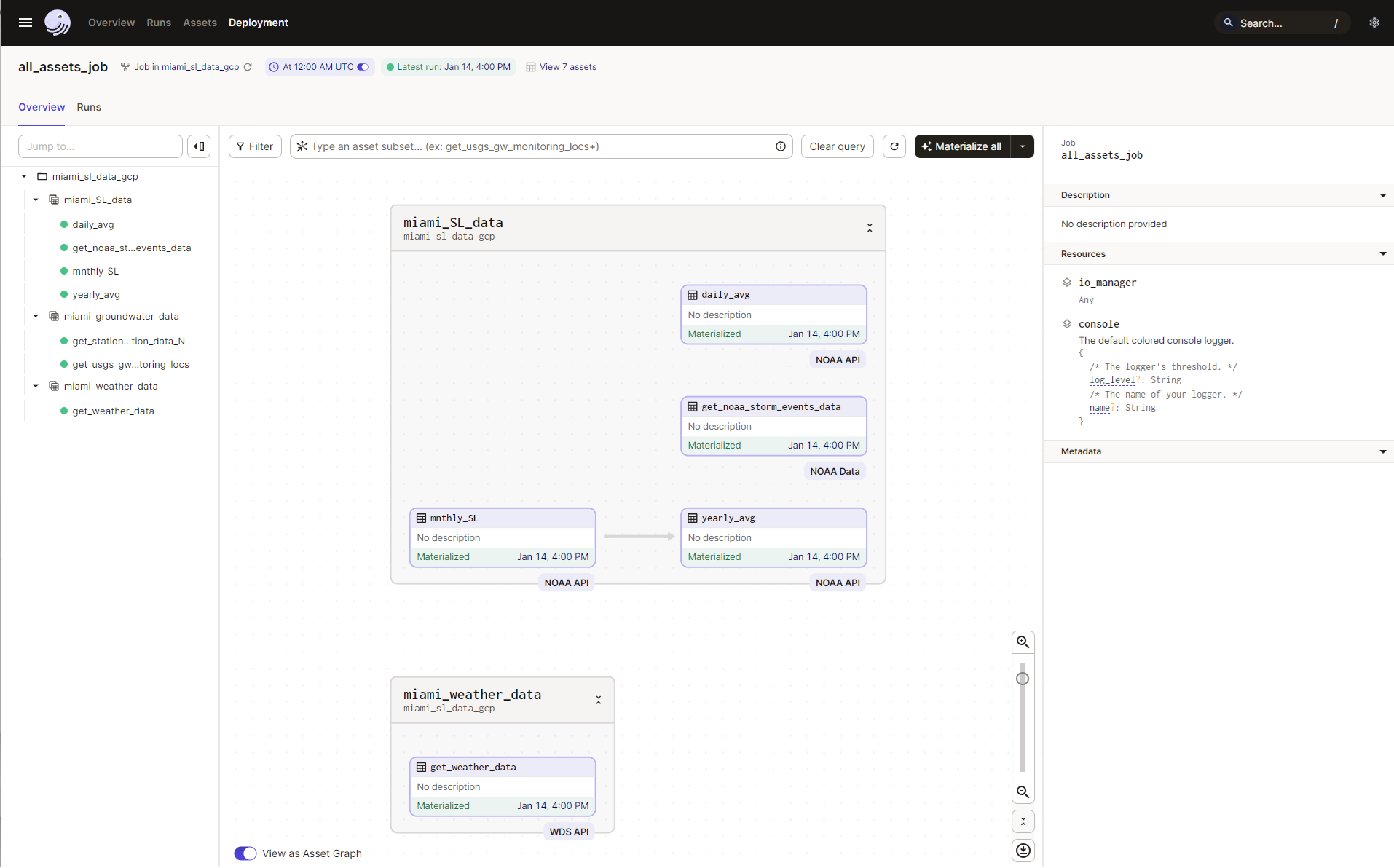The height and width of the screenshot is (868, 1394).
Task: Select get_noaa_st...events_data in the tree
Action: pyautogui.click(x=132, y=248)
